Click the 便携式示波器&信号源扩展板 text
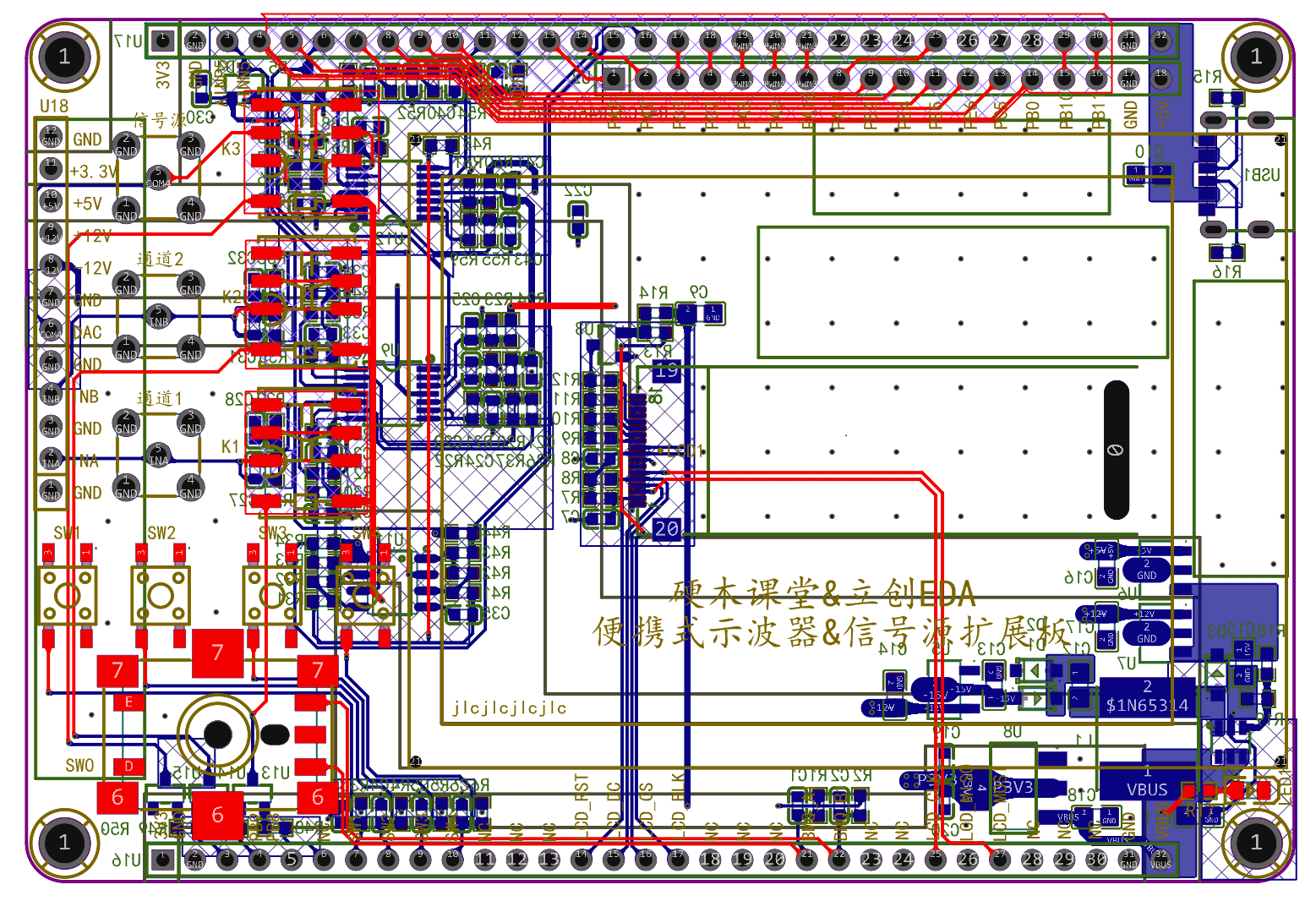The image size is (1316, 901). coord(831,632)
